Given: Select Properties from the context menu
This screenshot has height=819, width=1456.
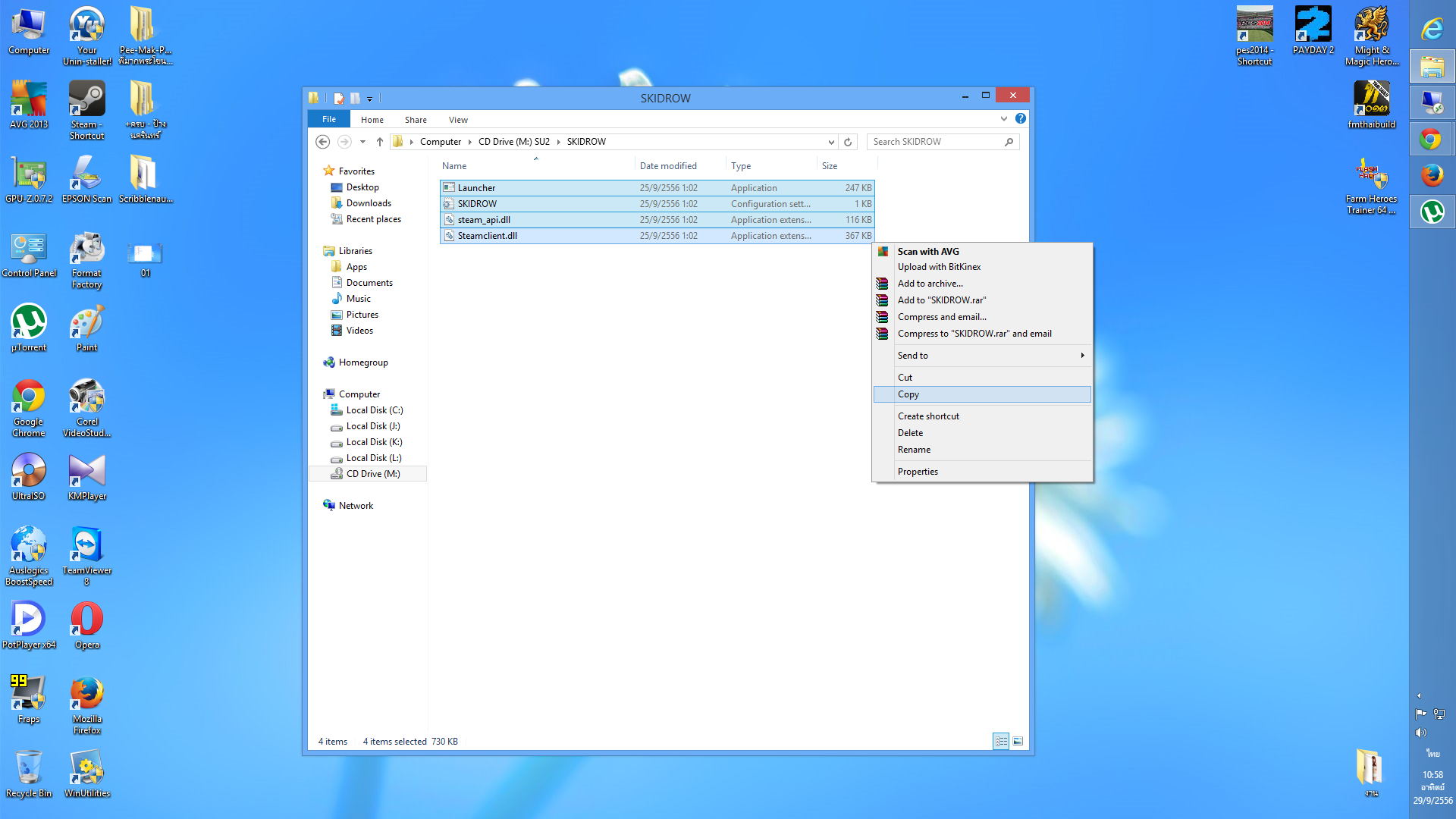Looking at the screenshot, I should [x=918, y=472].
